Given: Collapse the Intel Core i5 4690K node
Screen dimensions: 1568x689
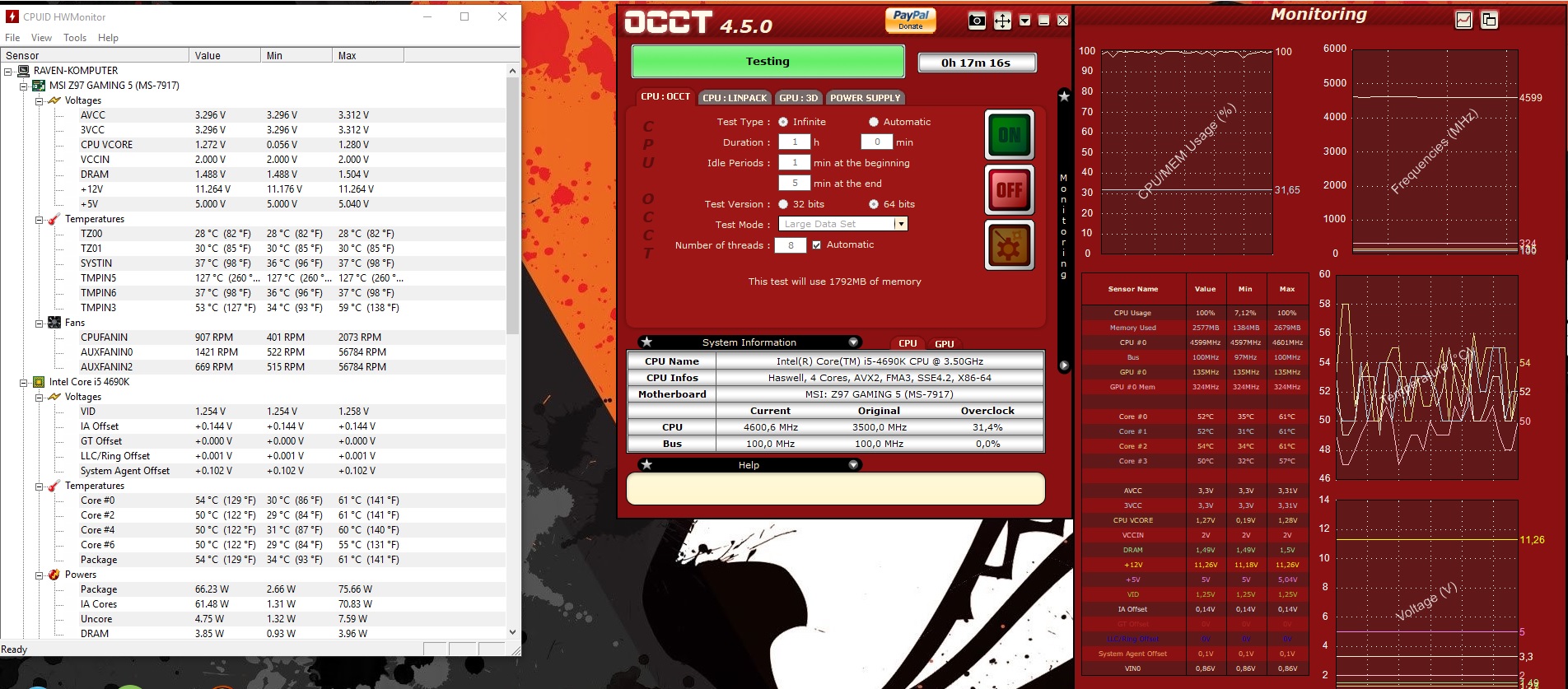Looking at the screenshot, I should click(x=23, y=382).
